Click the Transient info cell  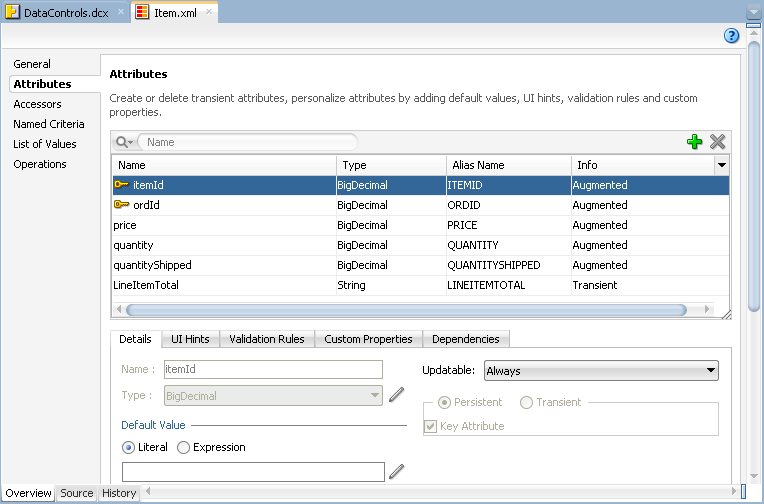click(x=650, y=285)
